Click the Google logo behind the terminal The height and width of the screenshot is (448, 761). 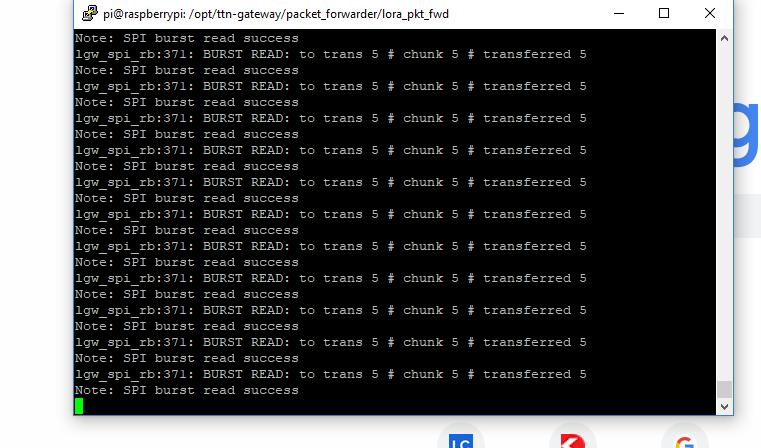tap(746, 135)
